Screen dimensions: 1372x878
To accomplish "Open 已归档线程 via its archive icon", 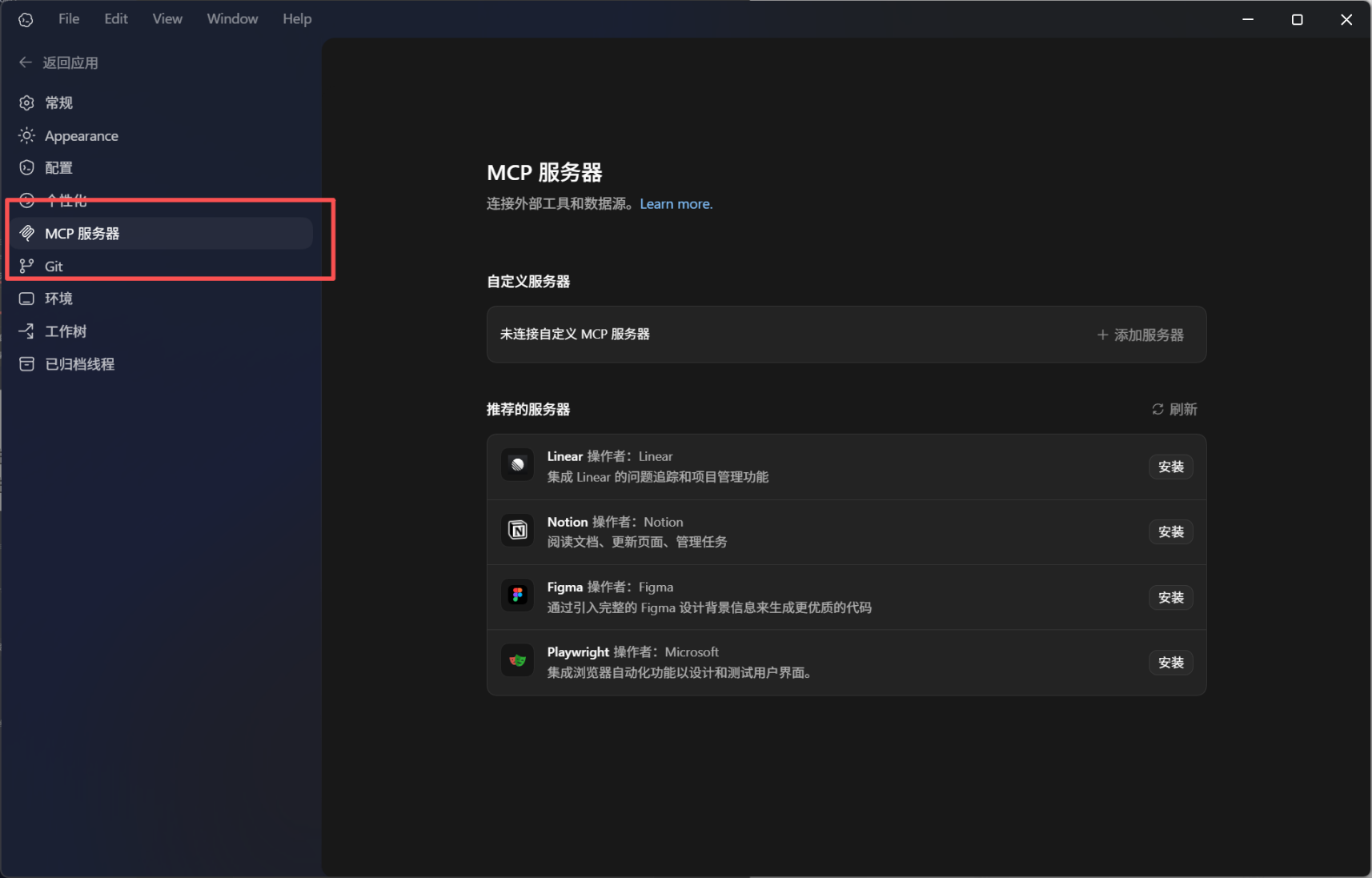I will point(26,363).
